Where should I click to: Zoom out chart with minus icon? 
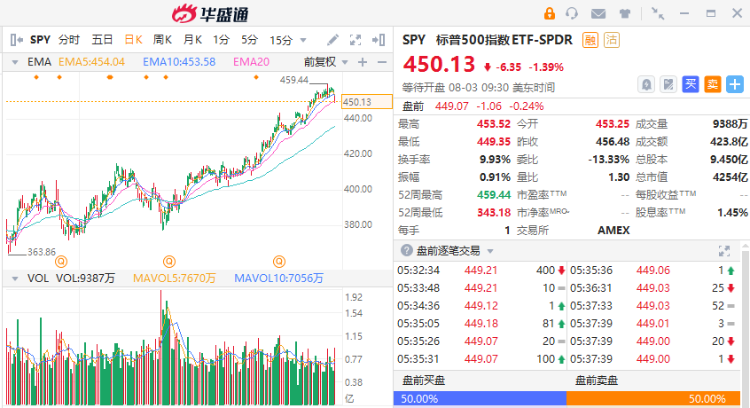click(382, 62)
